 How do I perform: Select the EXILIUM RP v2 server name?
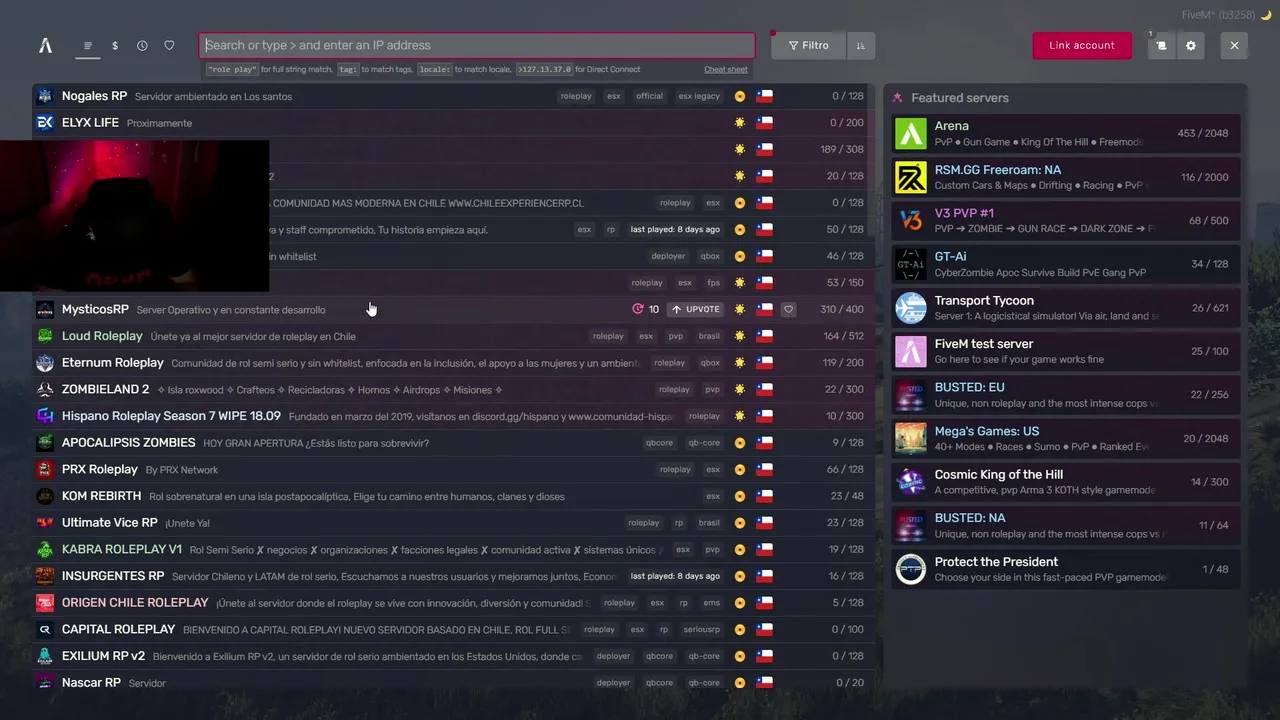tap(103, 656)
